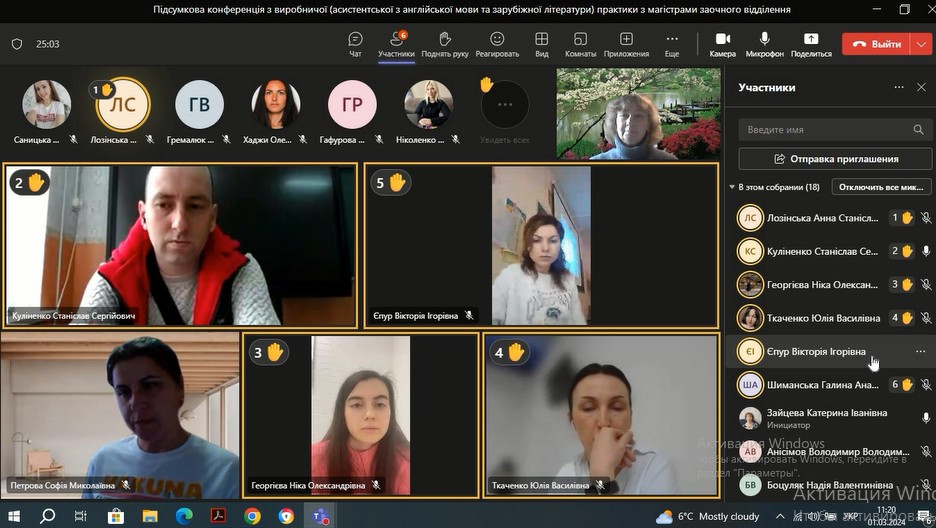This screenshot has width=936, height=528.
Task: Open the Вид view options
Action: point(541,44)
